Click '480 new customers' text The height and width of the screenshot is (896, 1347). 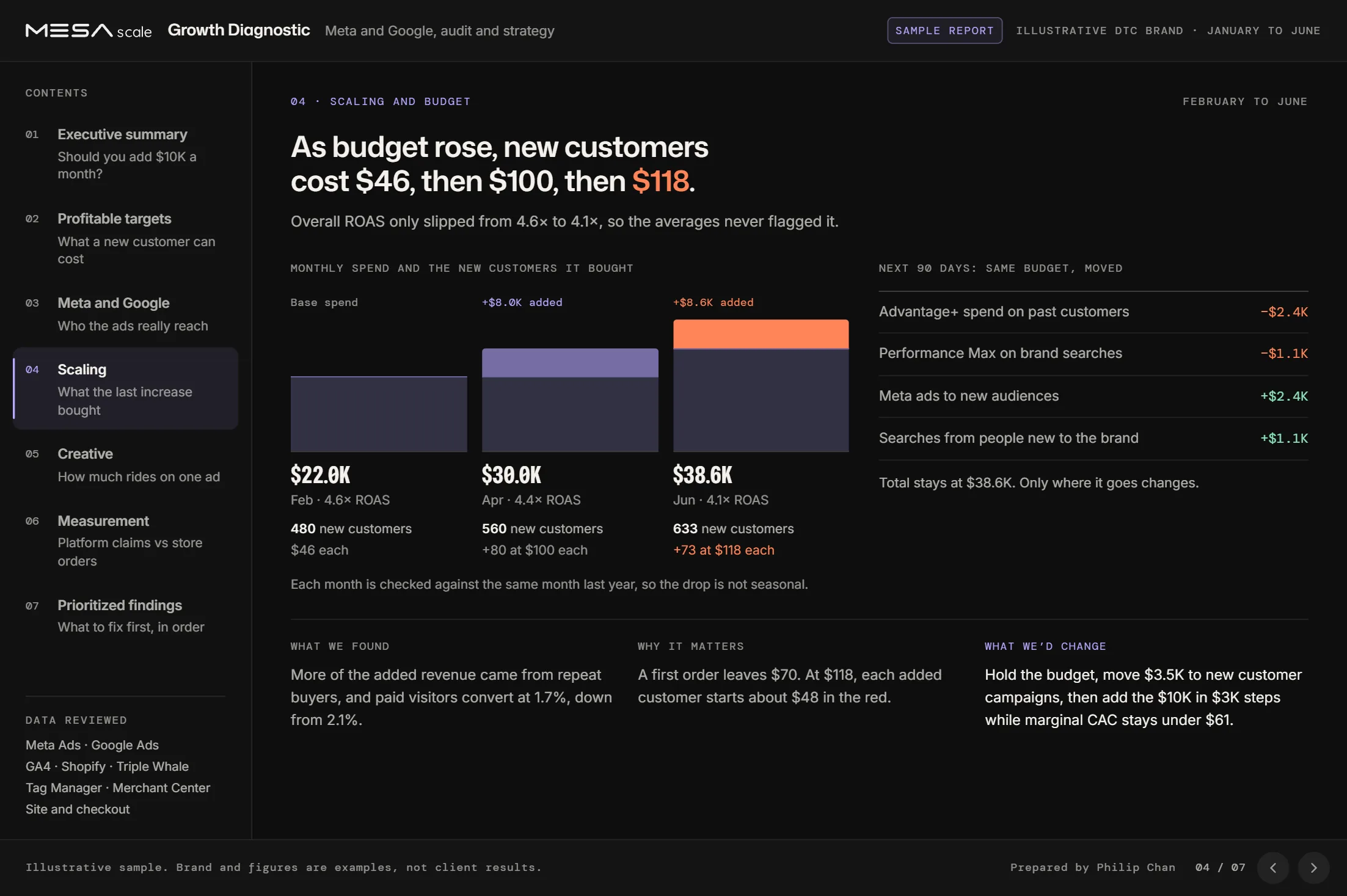tap(351, 529)
